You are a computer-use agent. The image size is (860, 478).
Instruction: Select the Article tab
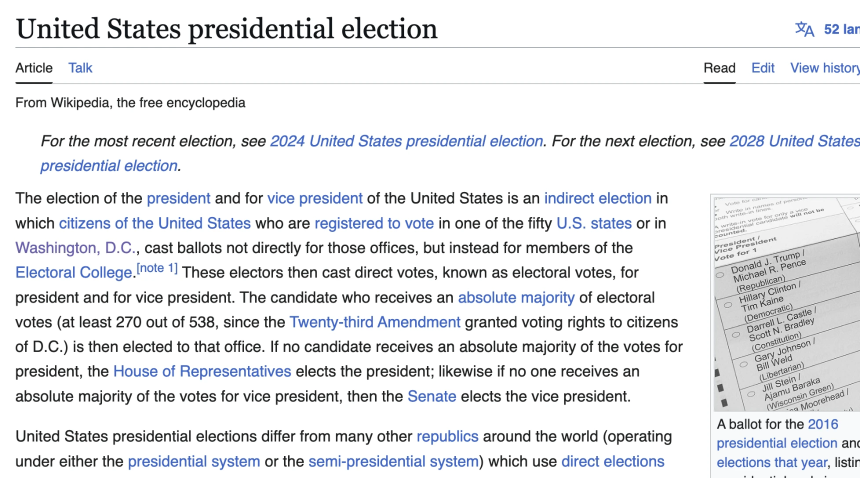coord(34,68)
